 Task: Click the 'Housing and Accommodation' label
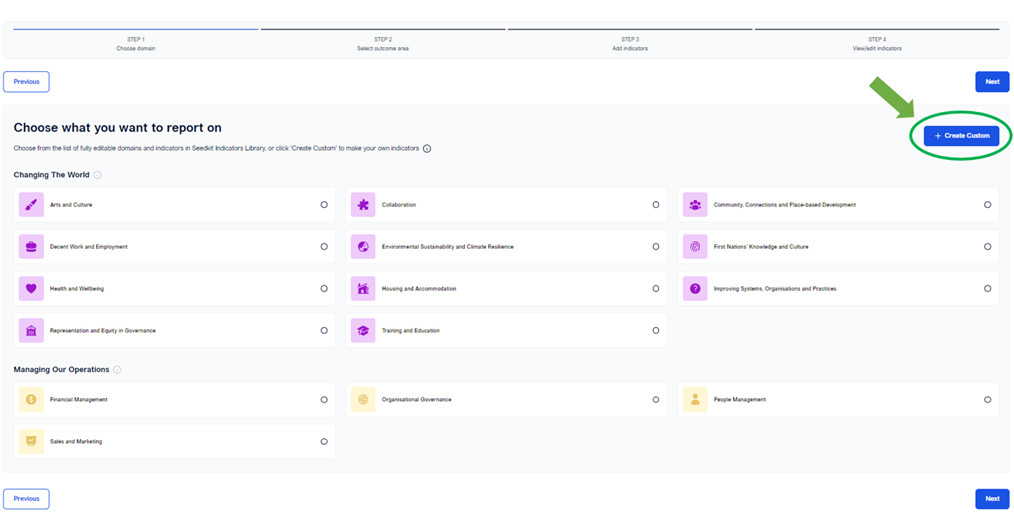point(419,289)
